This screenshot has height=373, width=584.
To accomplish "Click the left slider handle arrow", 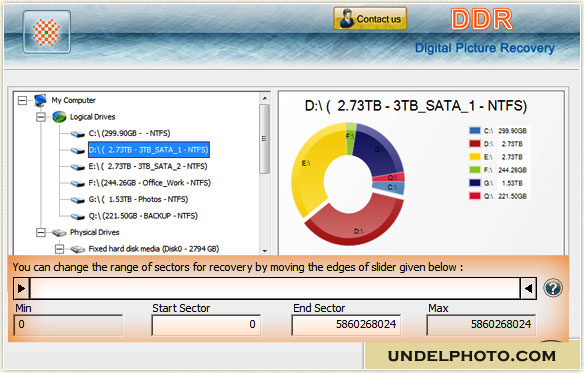I will [22, 288].
